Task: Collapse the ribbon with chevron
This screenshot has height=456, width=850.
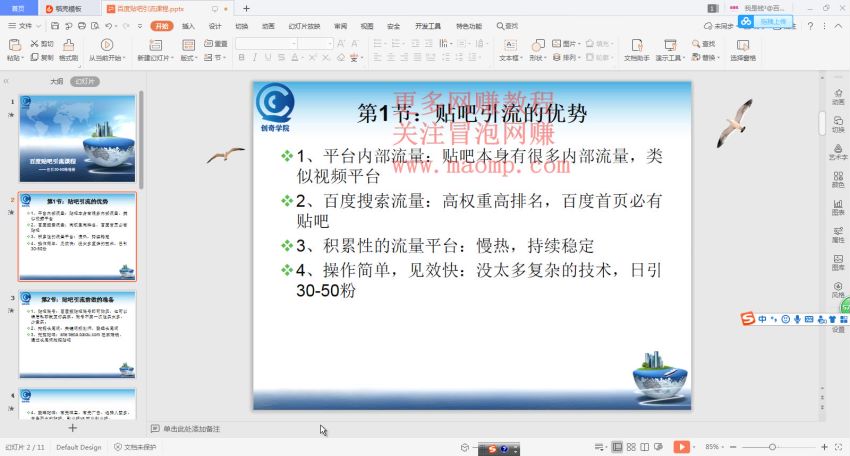Action: click(839, 26)
